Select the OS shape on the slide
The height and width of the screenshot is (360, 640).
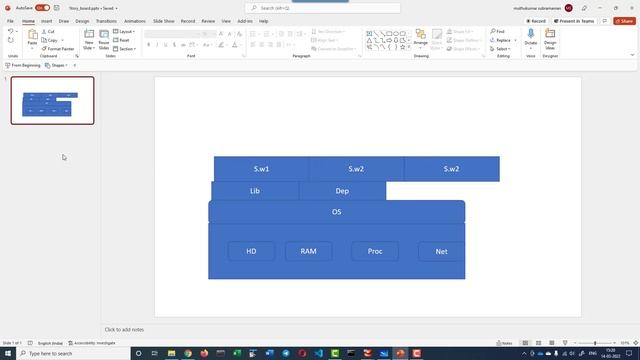pyautogui.click(x=336, y=212)
